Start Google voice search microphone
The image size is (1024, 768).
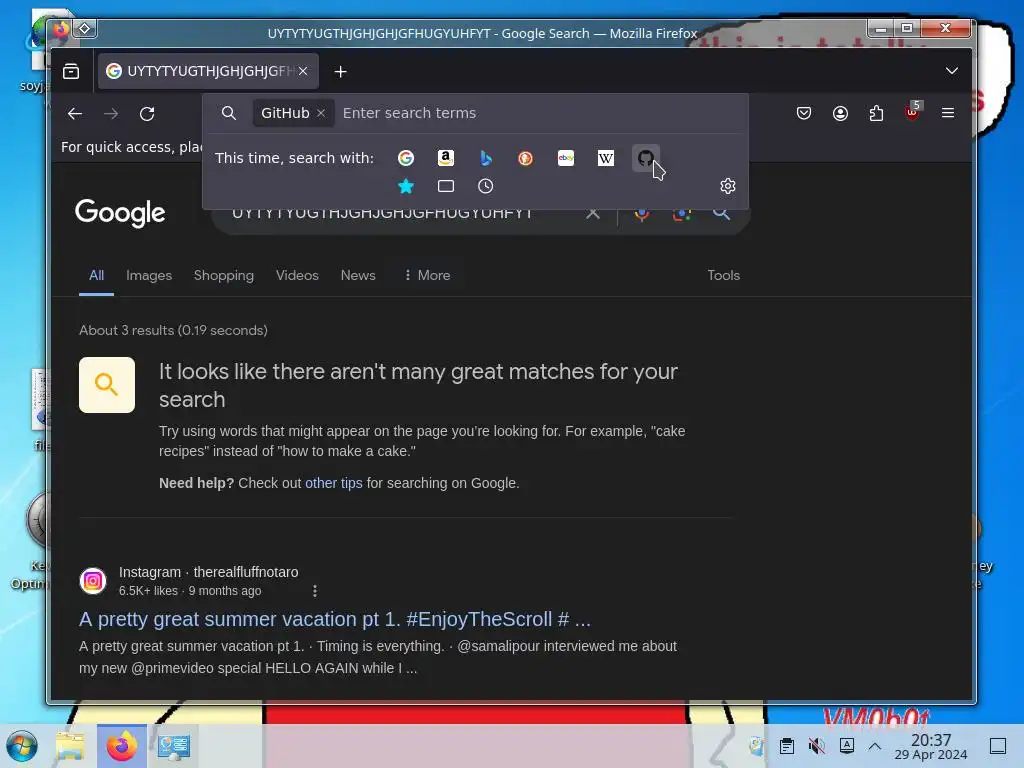click(642, 214)
